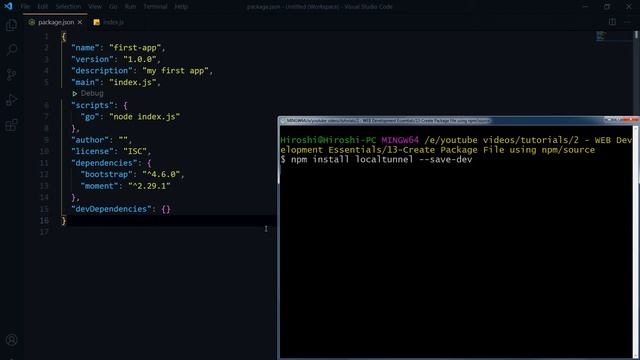Open the File menu
Viewport: 640px width, 360px height.
tap(25, 7)
